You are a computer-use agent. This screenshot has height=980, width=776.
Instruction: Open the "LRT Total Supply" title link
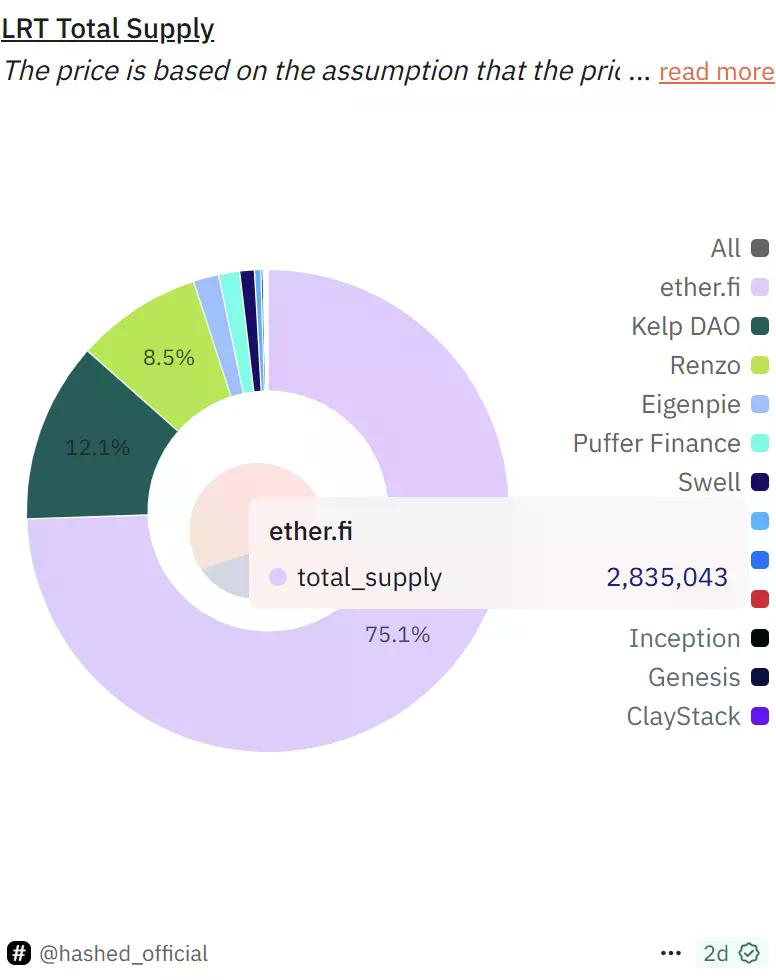pyautogui.click(x=108, y=28)
